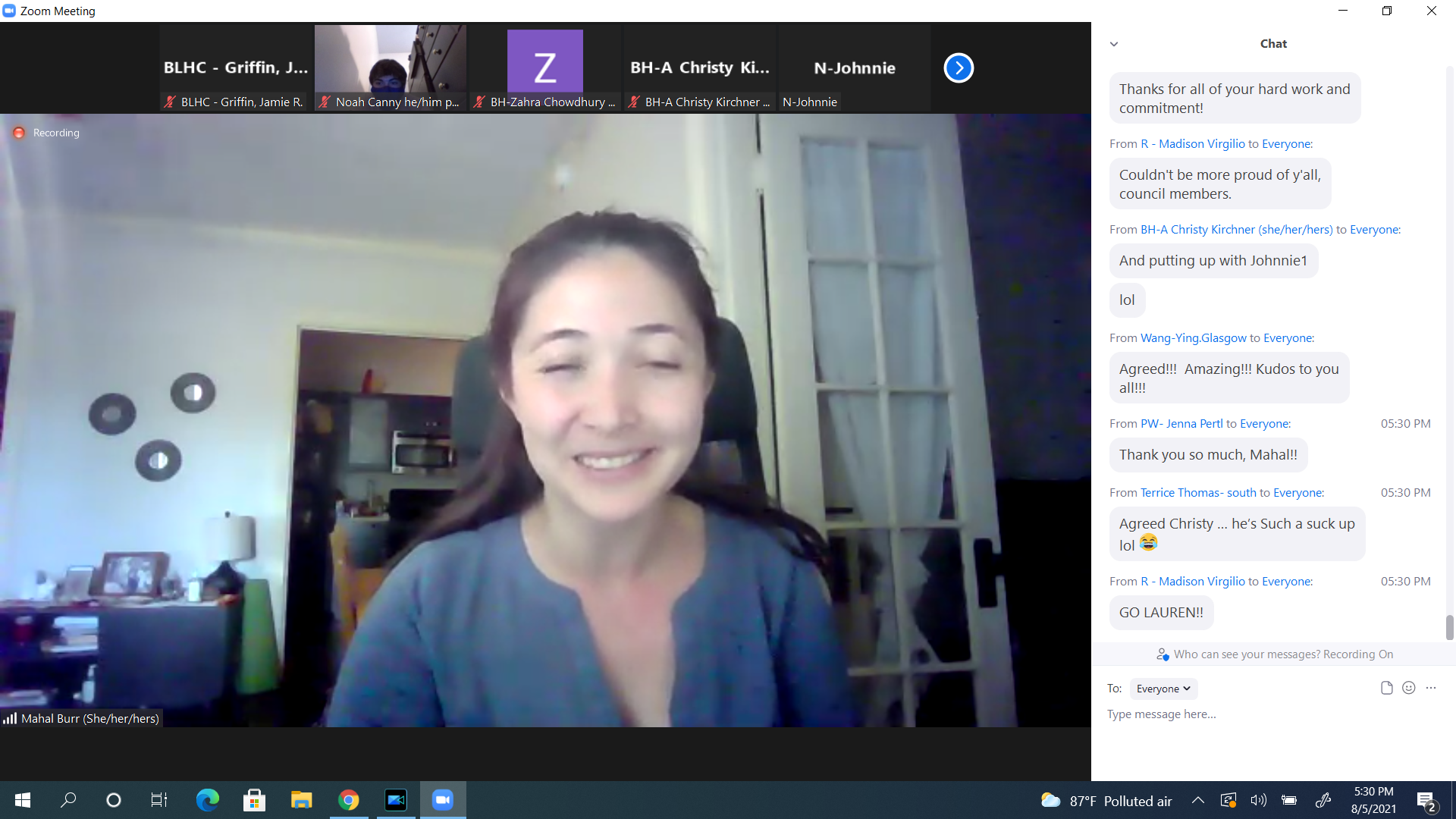Click the Couldn't be more proud message
The width and height of the screenshot is (1456, 819).
click(x=1220, y=184)
